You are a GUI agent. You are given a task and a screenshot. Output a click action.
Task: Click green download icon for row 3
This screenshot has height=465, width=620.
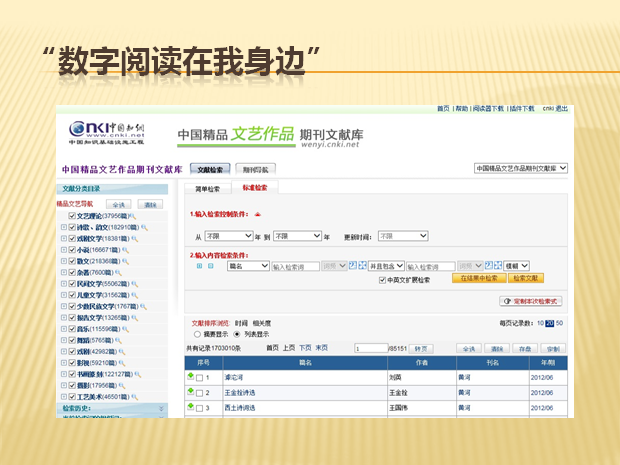191,406
